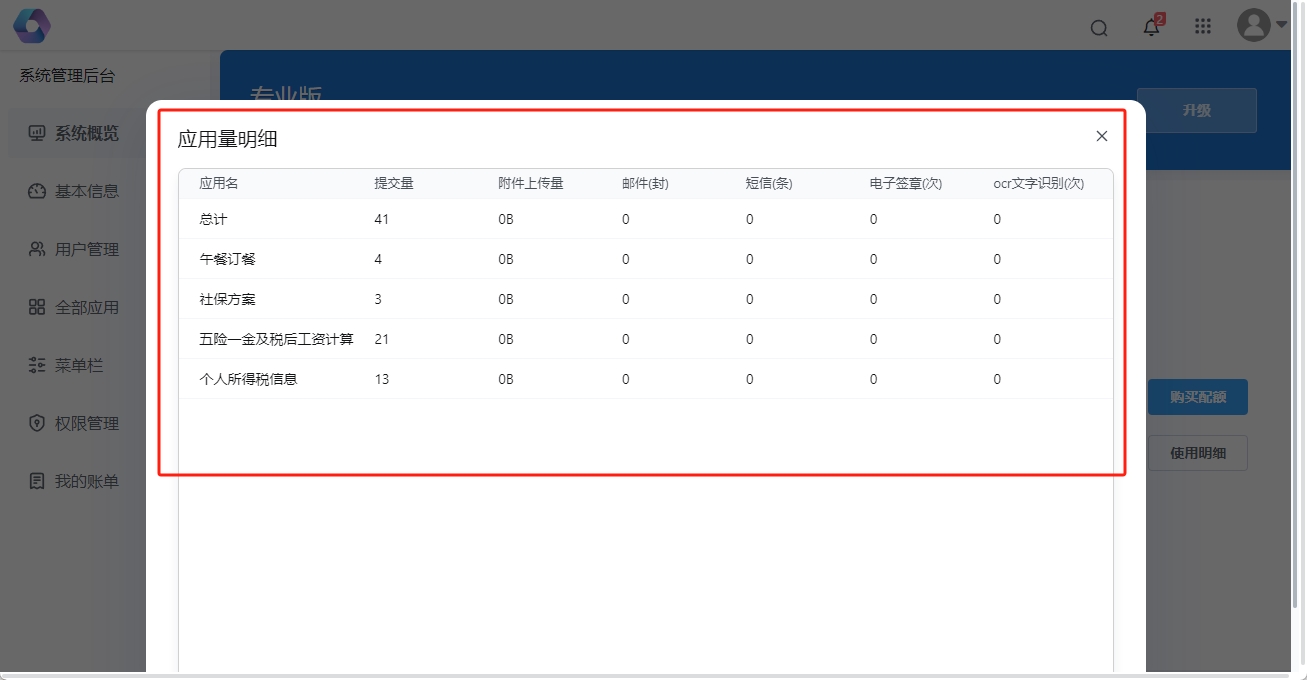Screen dimensions: 1307x680
Task: Click the 提交量 column header
Action: click(394, 183)
